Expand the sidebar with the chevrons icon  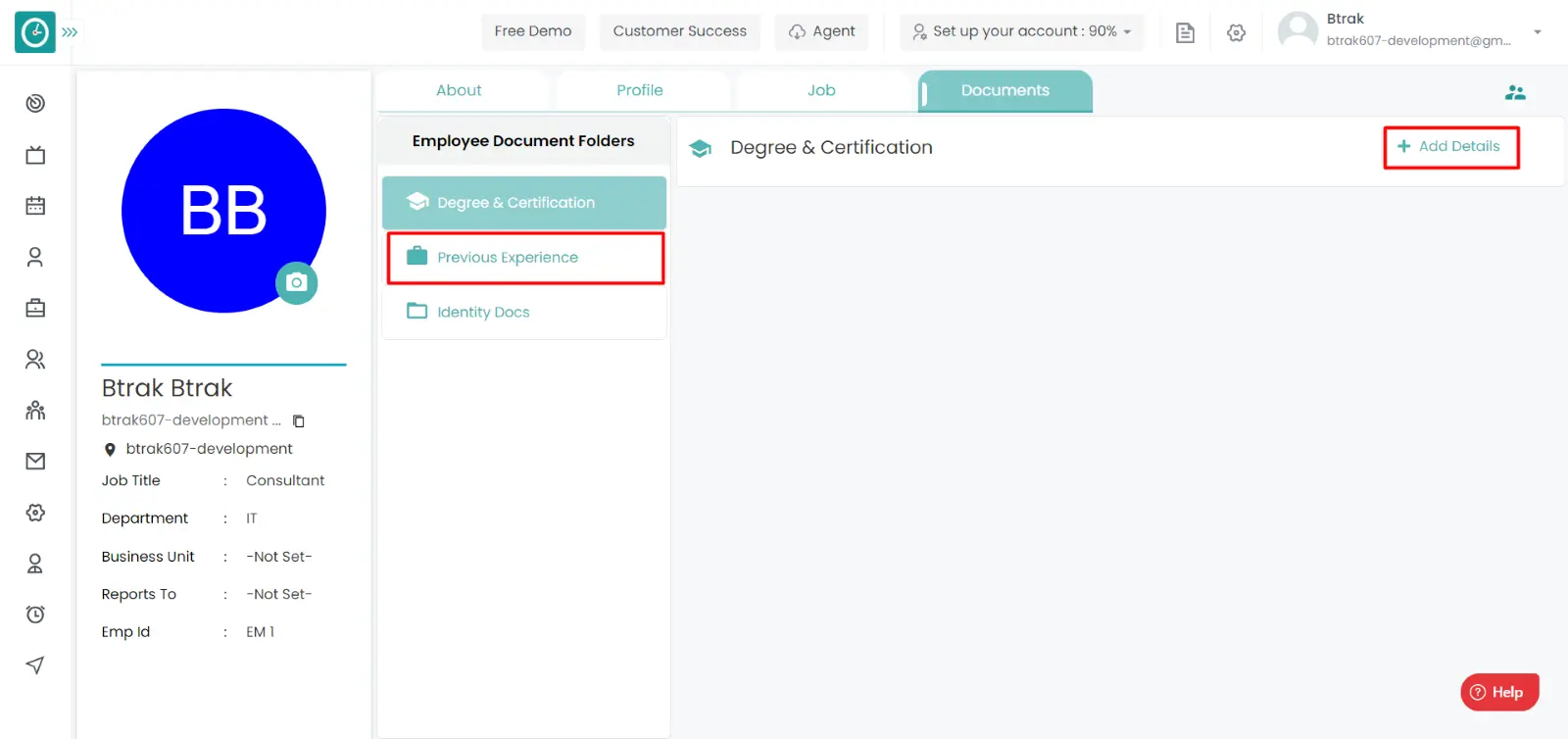click(70, 32)
